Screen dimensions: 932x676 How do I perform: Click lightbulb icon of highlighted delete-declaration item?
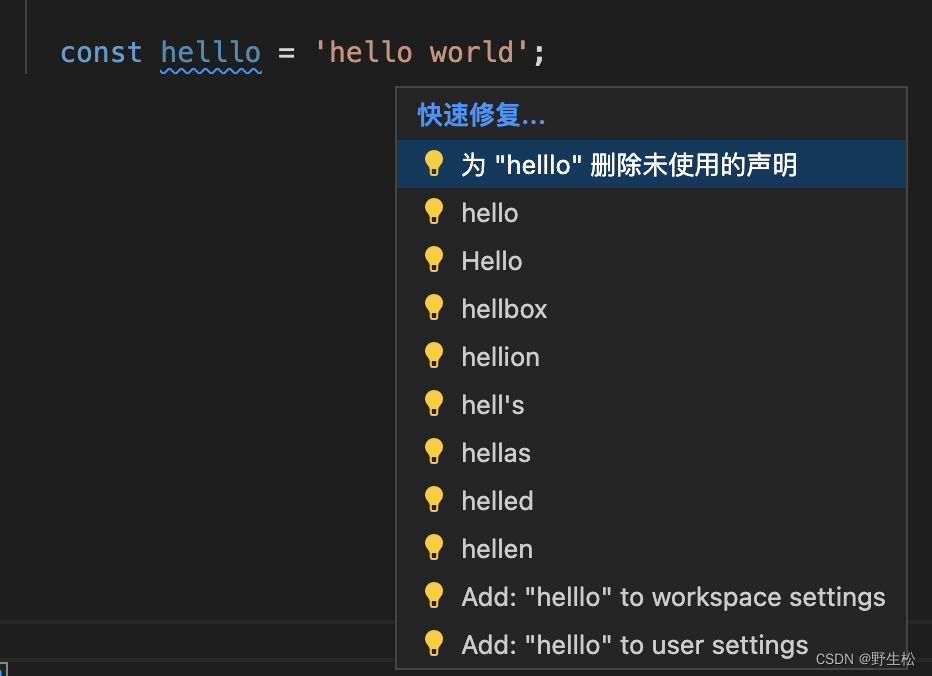(x=434, y=164)
